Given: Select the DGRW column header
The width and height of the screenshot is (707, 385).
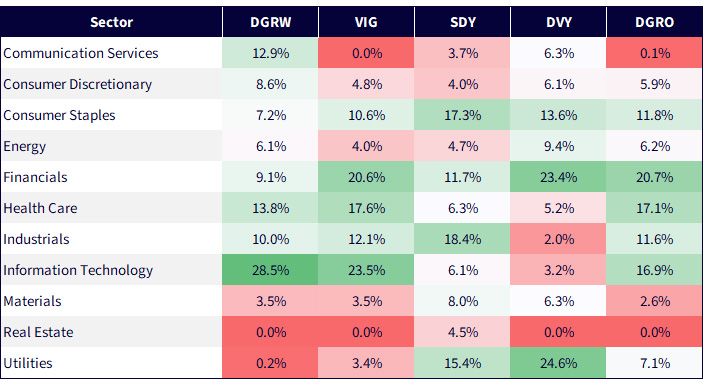Looking at the screenshot, I should pyautogui.click(x=271, y=22).
